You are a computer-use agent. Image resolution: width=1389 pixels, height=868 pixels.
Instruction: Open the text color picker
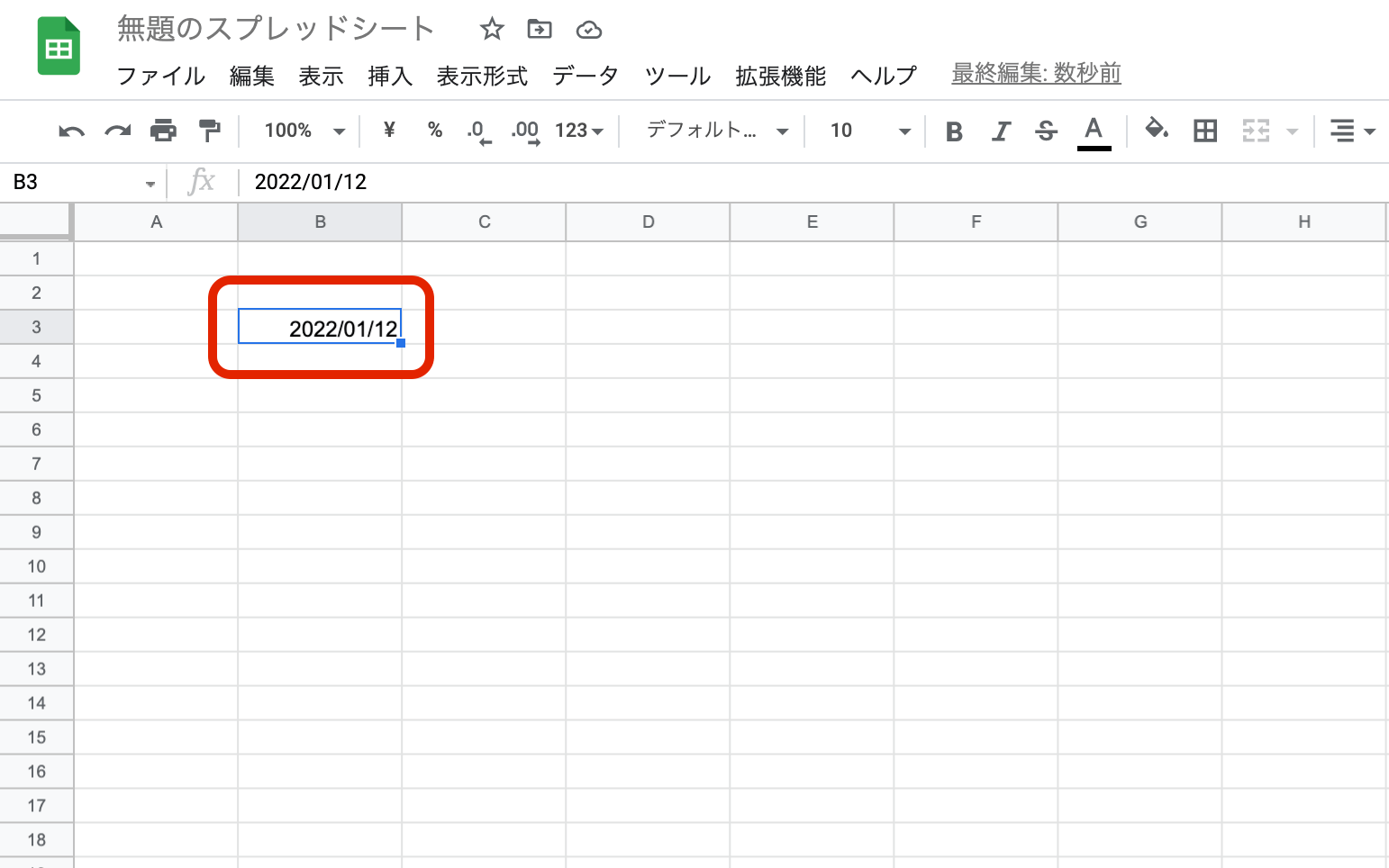click(1094, 132)
